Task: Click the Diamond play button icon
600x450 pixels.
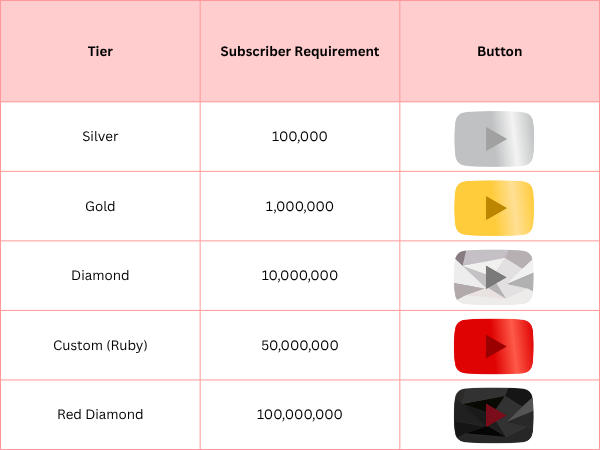Action: 494,277
